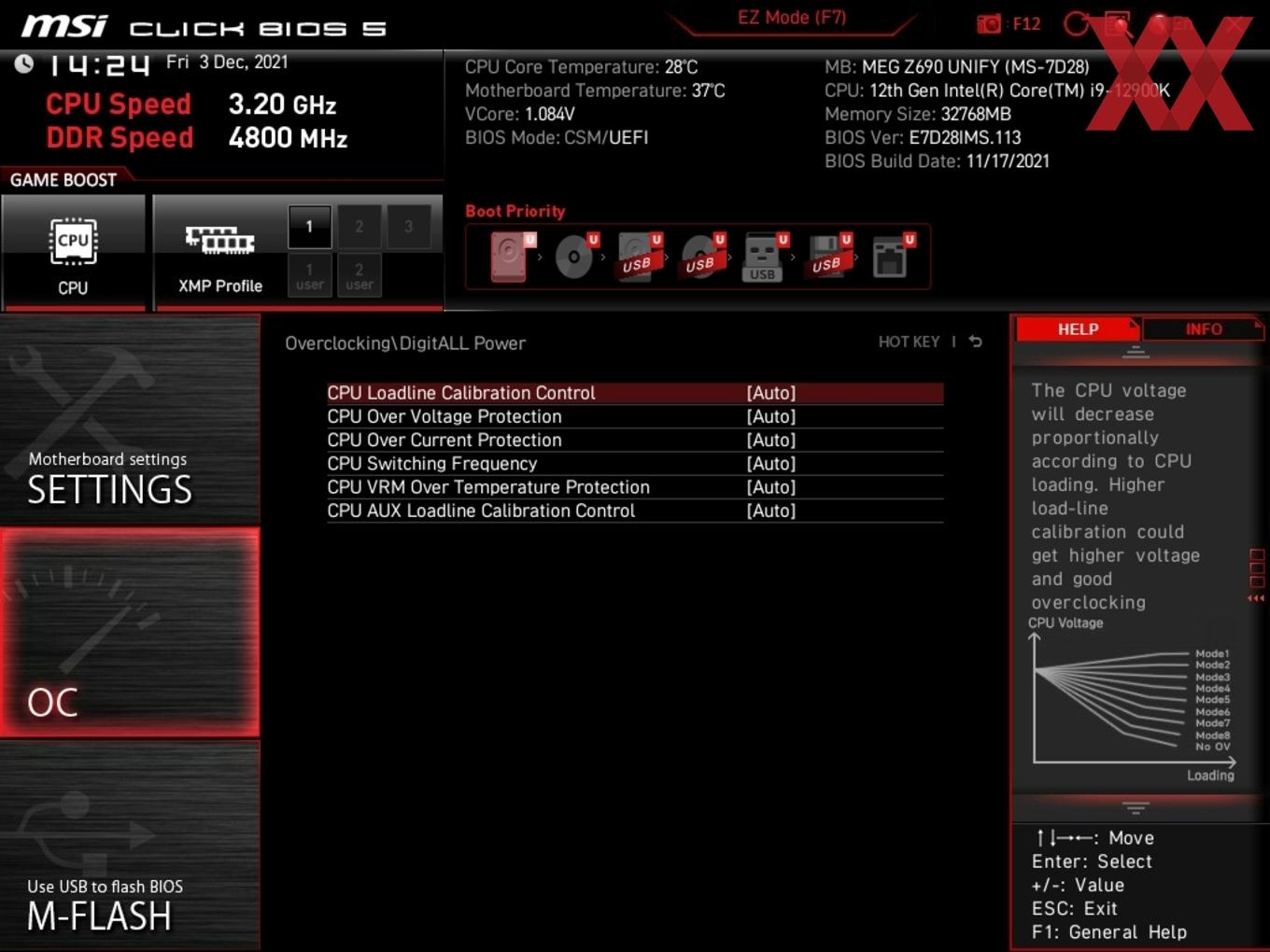Select CPU AUX Loadline Calibration Control row
This screenshot has height=952, width=1270.
635,511
